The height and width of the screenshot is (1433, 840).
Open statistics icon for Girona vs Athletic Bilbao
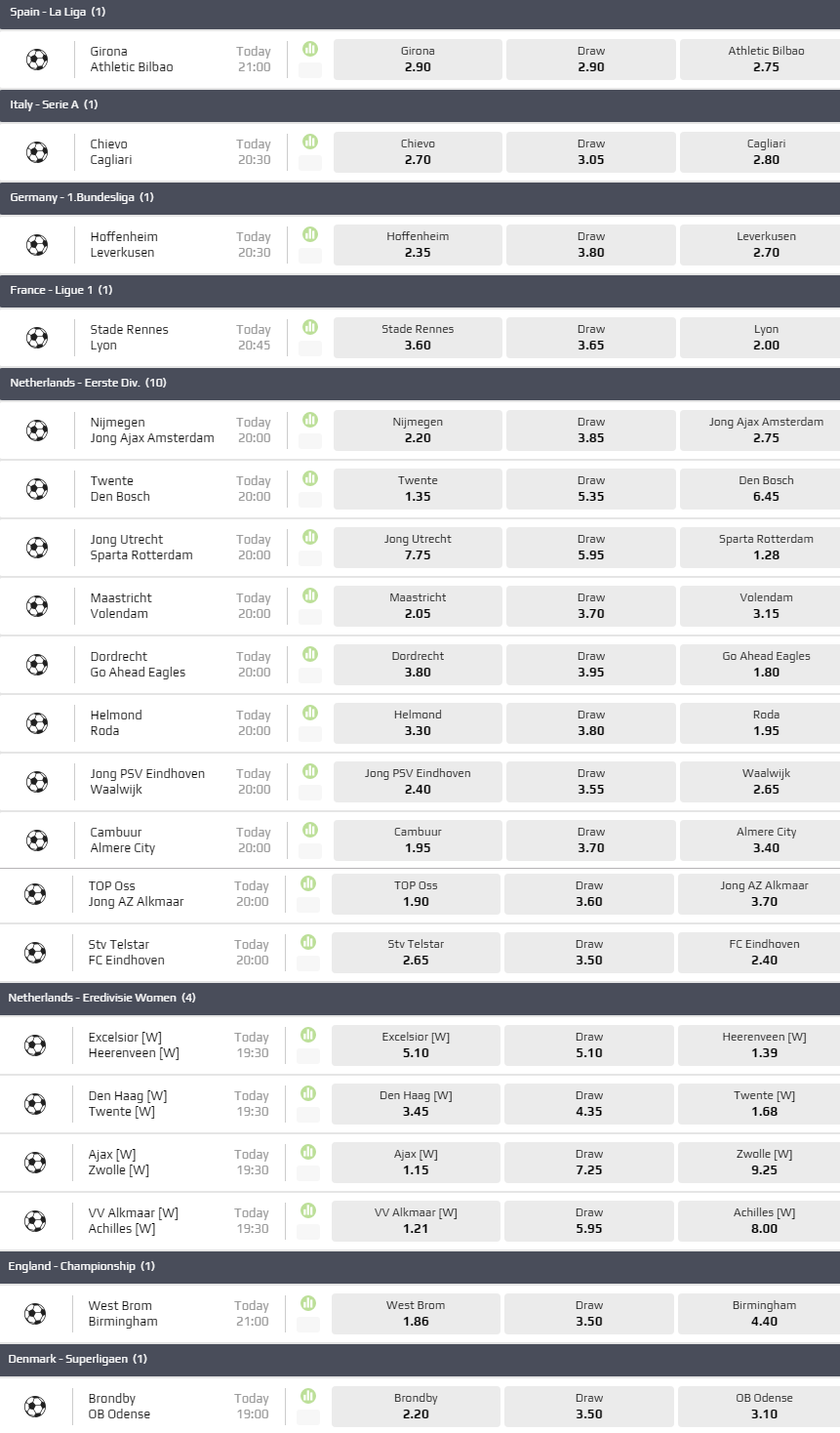310,49
